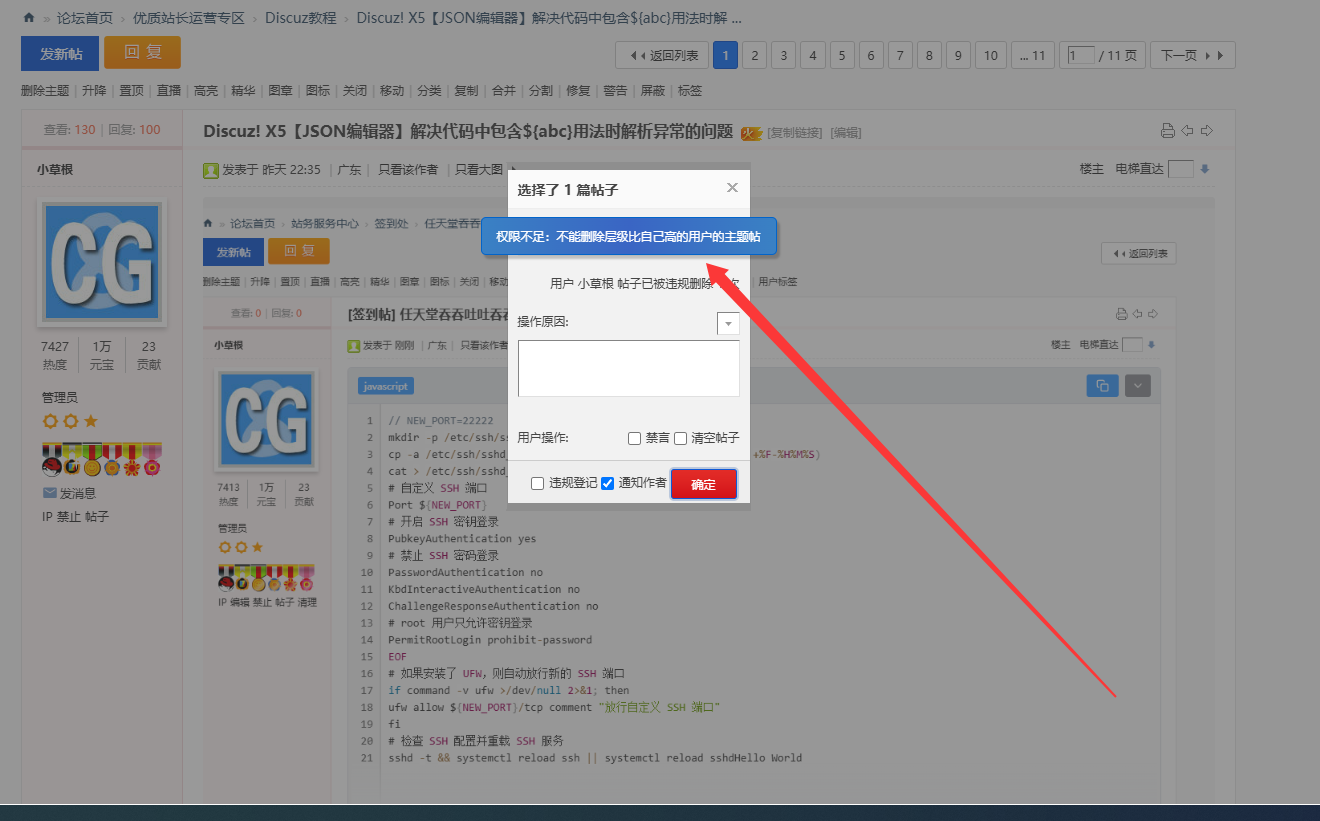The image size is (1320, 821).
Task: Open page 6 in the pagination bar
Action: pyautogui.click(x=871, y=55)
